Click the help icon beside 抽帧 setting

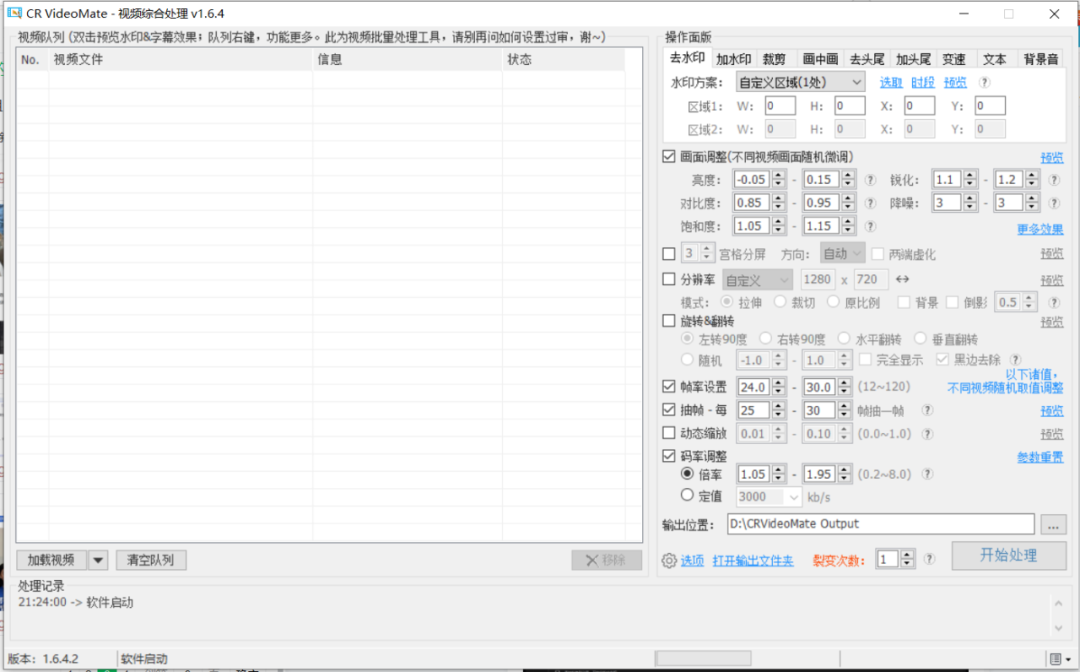click(927, 411)
